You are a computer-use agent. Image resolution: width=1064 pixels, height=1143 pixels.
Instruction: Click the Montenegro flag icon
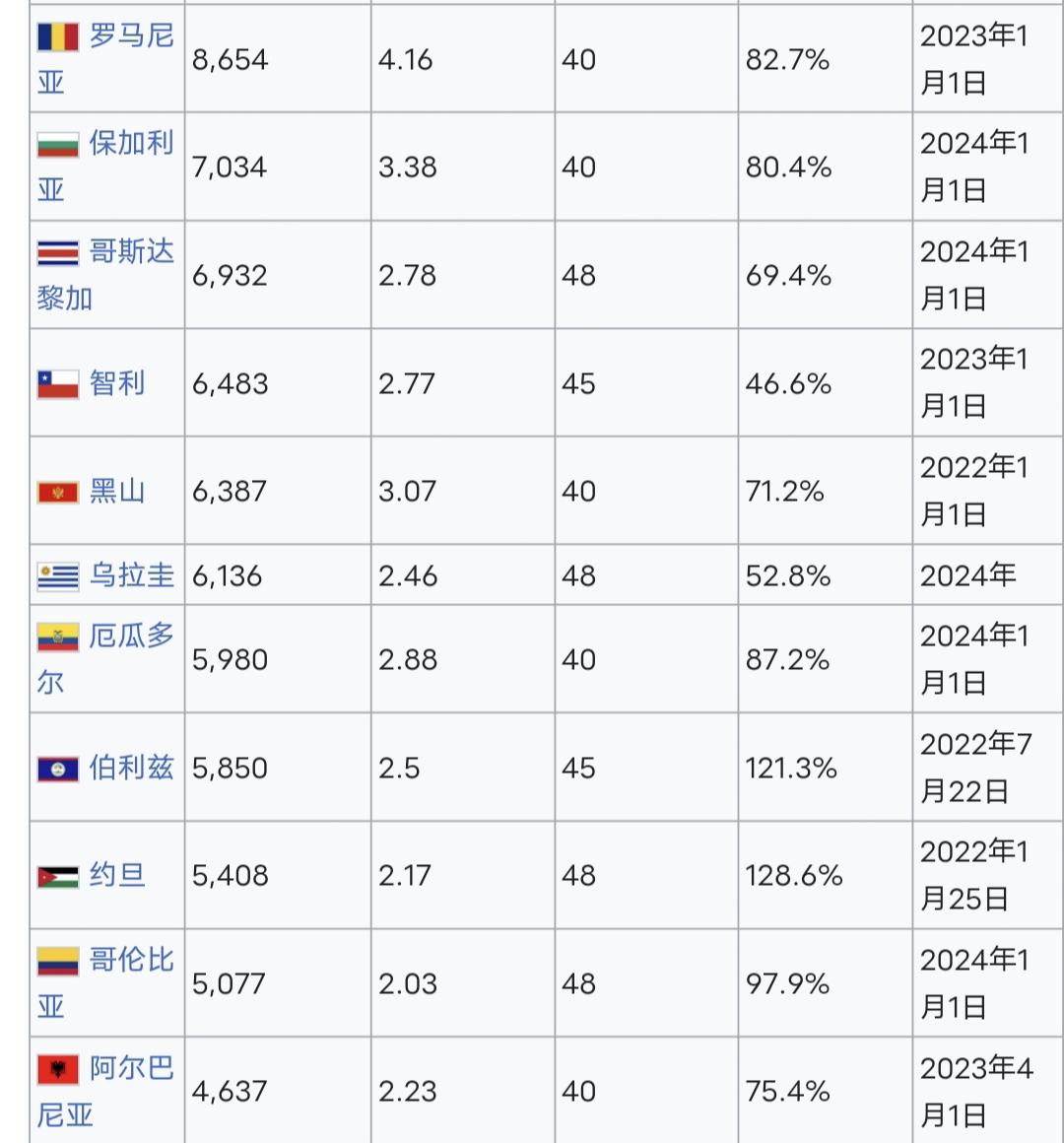[58, 492]
